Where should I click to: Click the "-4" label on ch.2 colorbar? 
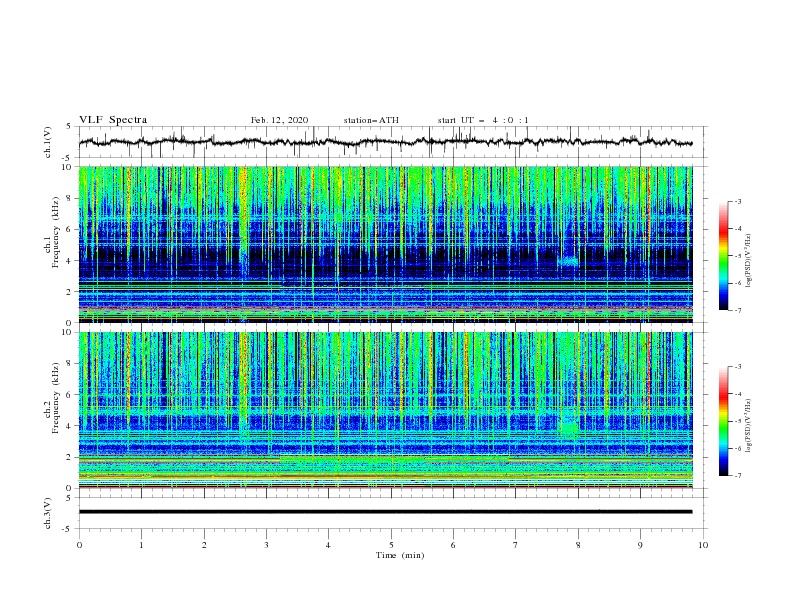point(736,394)
